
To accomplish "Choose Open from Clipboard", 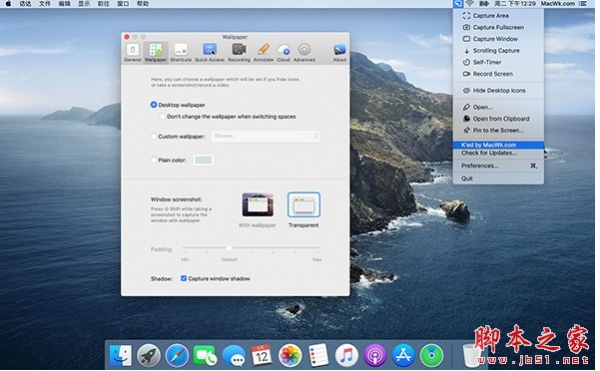I will click(498, 119).
